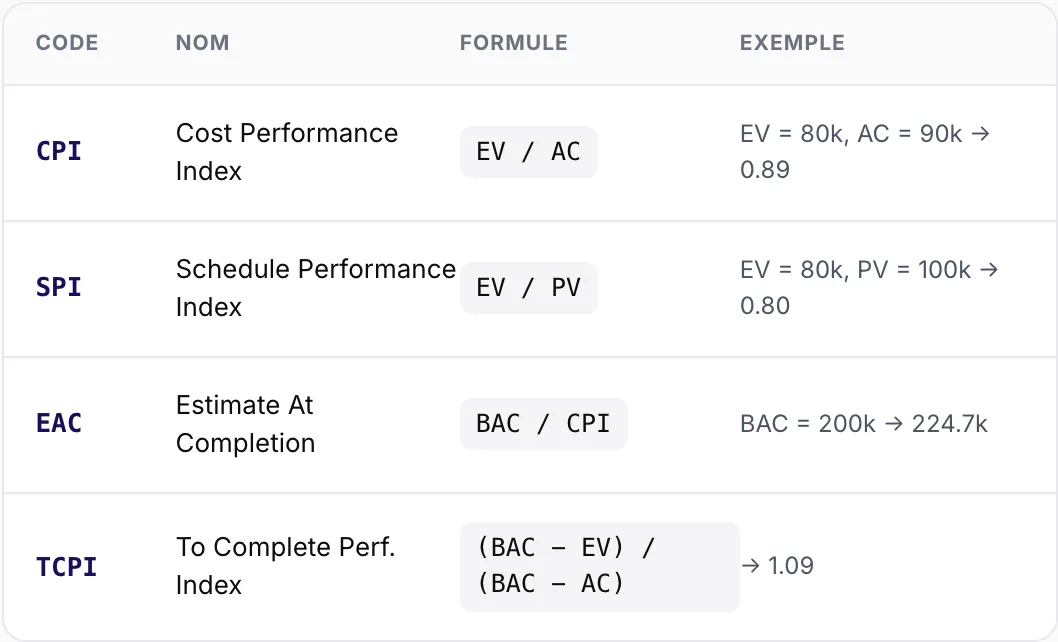Click the Cost Performance Index name

coord(287,152)
